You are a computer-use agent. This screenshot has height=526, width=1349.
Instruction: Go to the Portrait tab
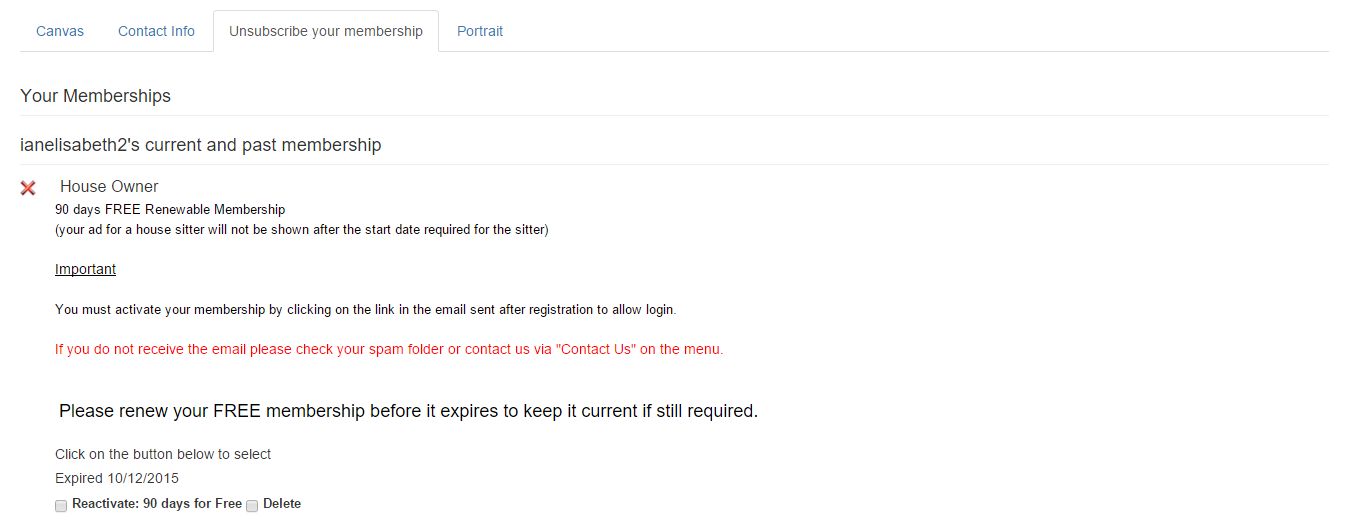[480, 31]
